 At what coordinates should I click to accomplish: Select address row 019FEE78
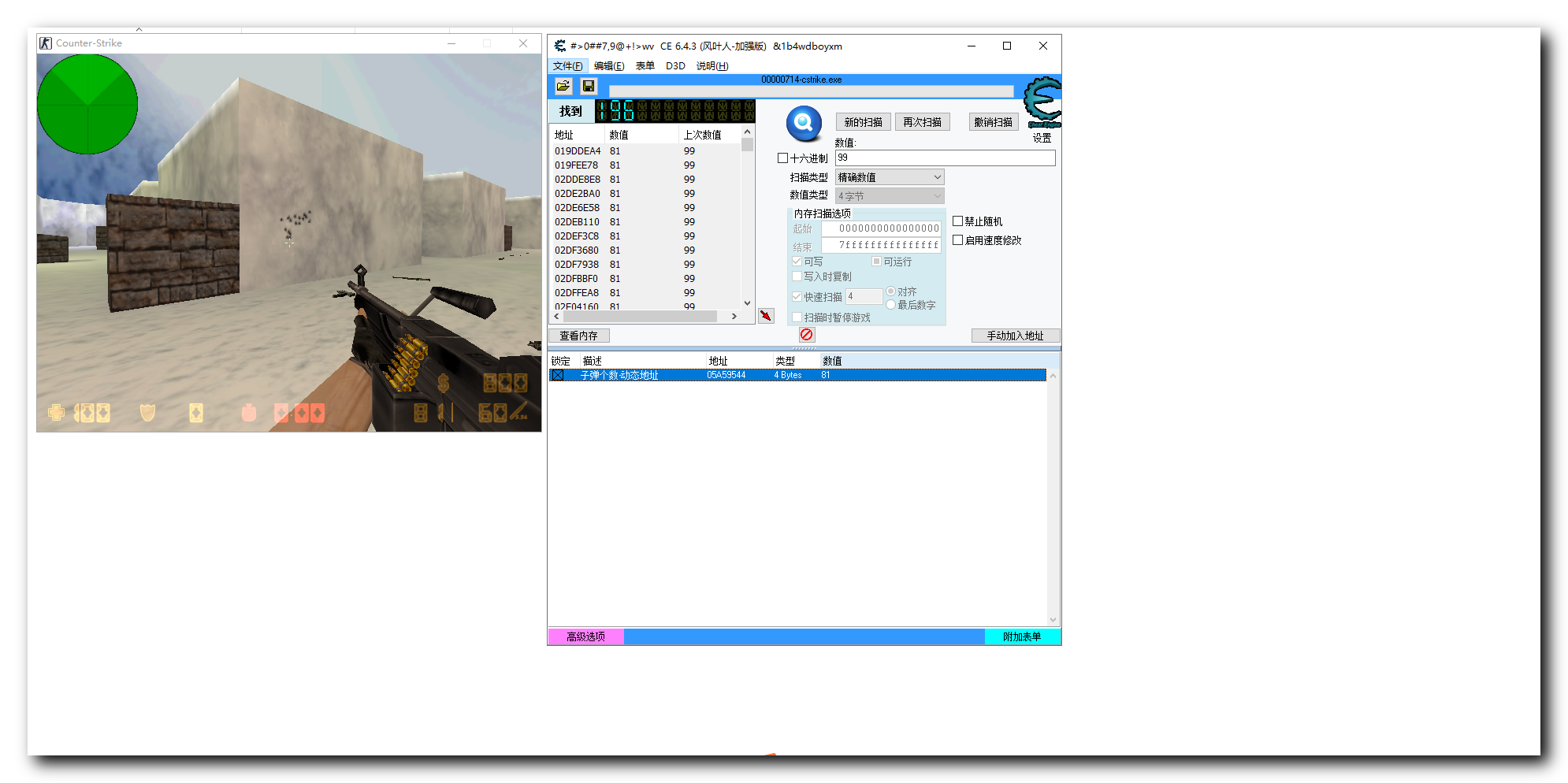pos(646,165)
